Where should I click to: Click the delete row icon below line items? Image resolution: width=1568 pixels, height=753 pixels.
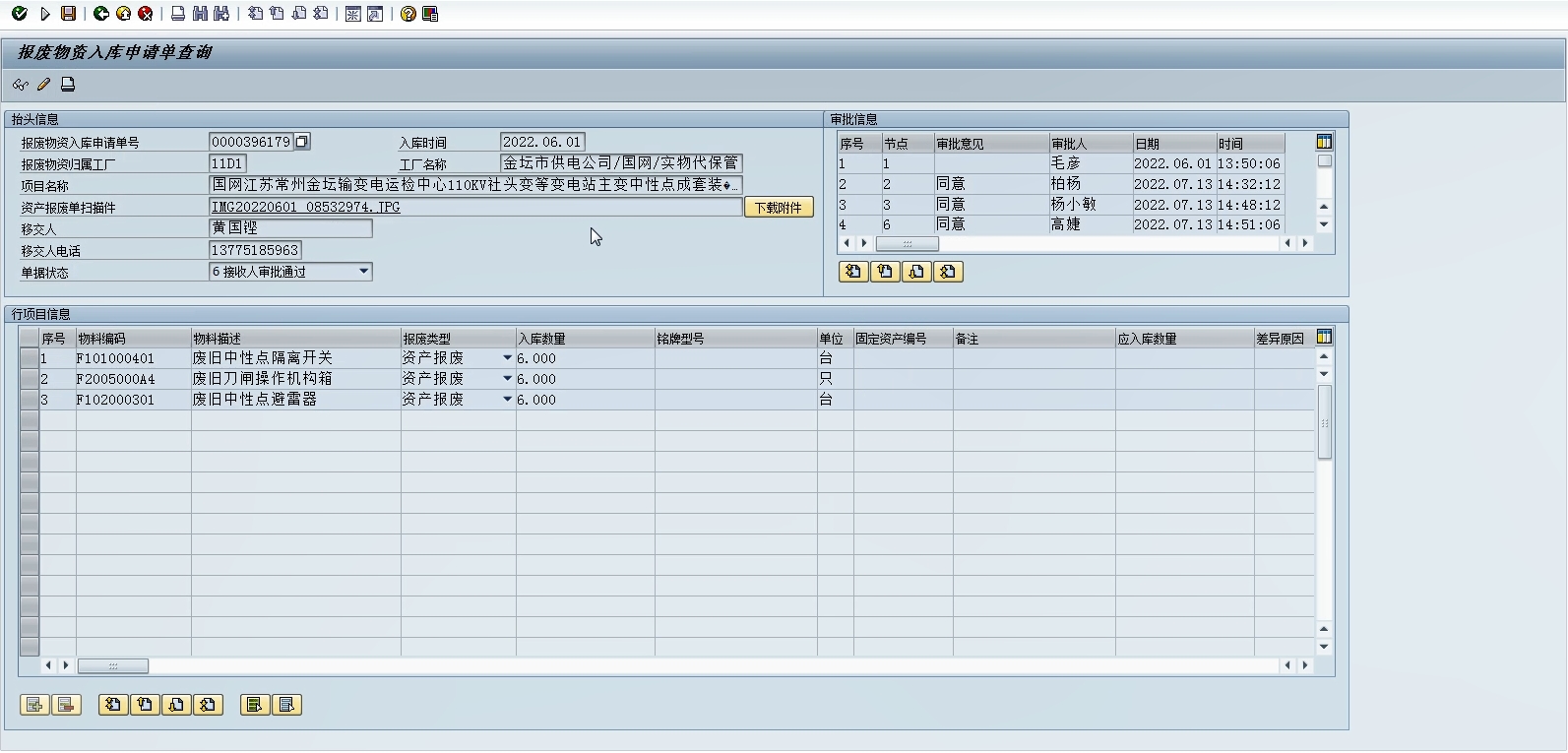coord(66,705)
